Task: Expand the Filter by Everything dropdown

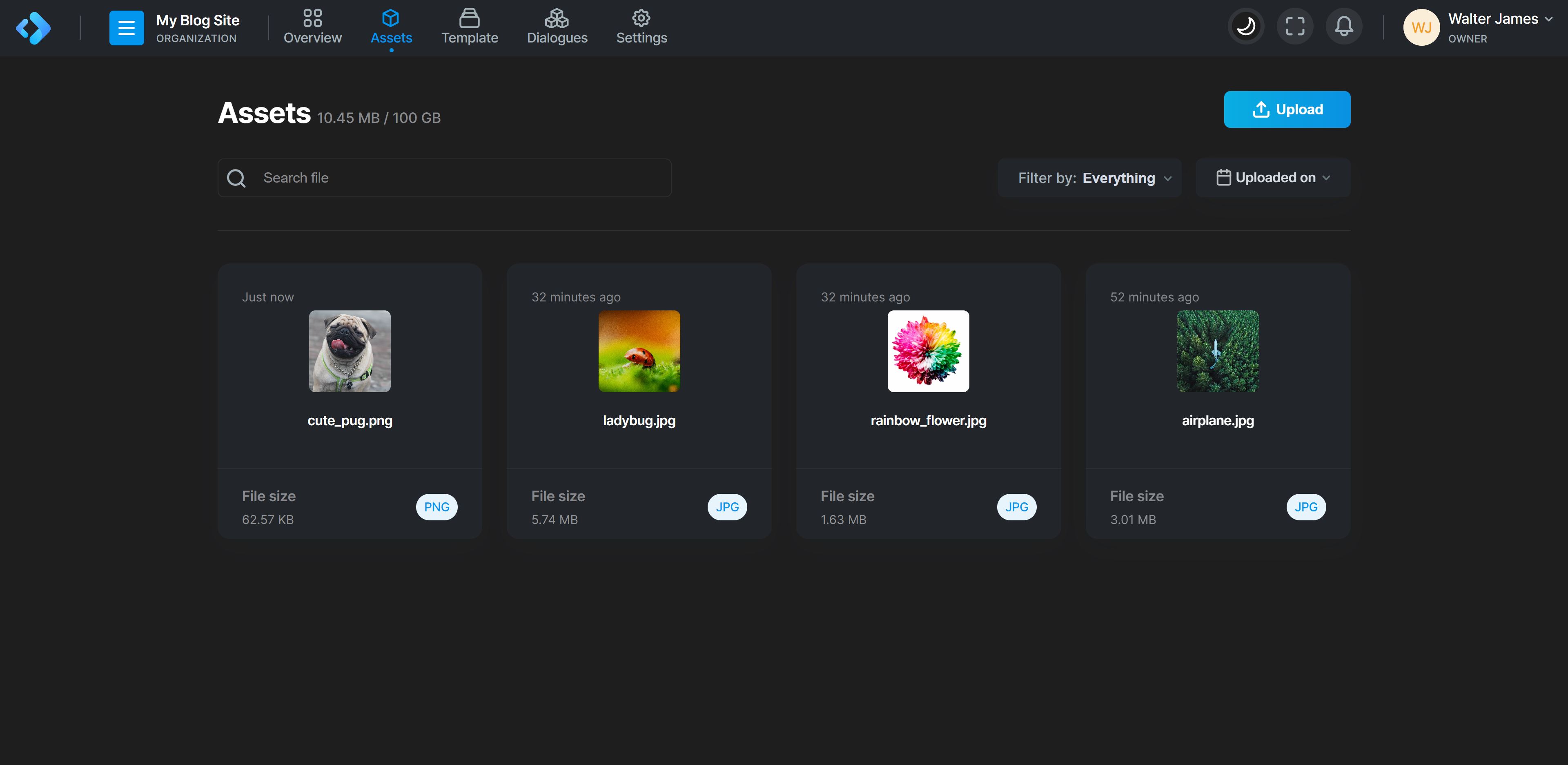Action: (x=1089, y=178)
